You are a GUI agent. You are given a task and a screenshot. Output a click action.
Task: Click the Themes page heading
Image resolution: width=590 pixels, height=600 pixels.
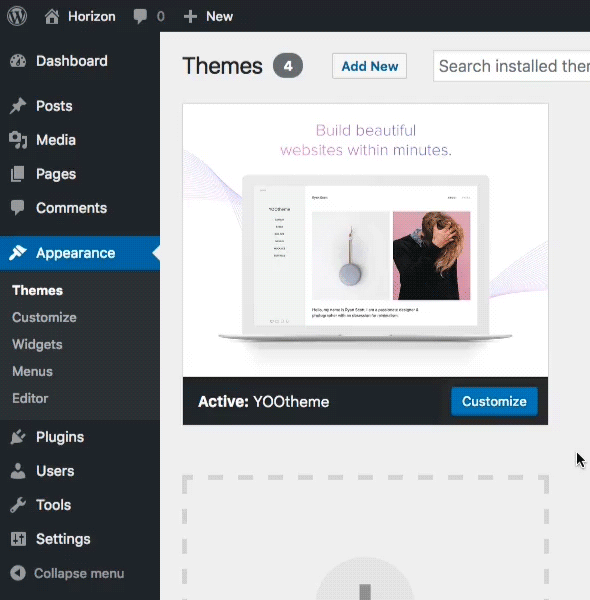tap(222, 66)
